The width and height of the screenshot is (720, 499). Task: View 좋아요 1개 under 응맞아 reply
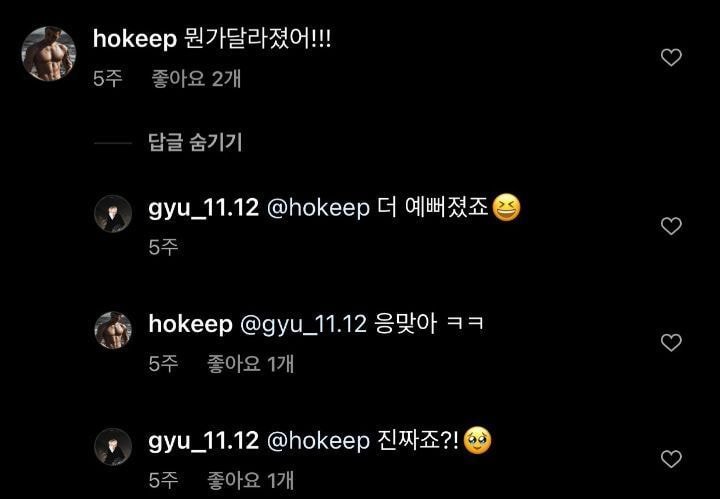250,364
